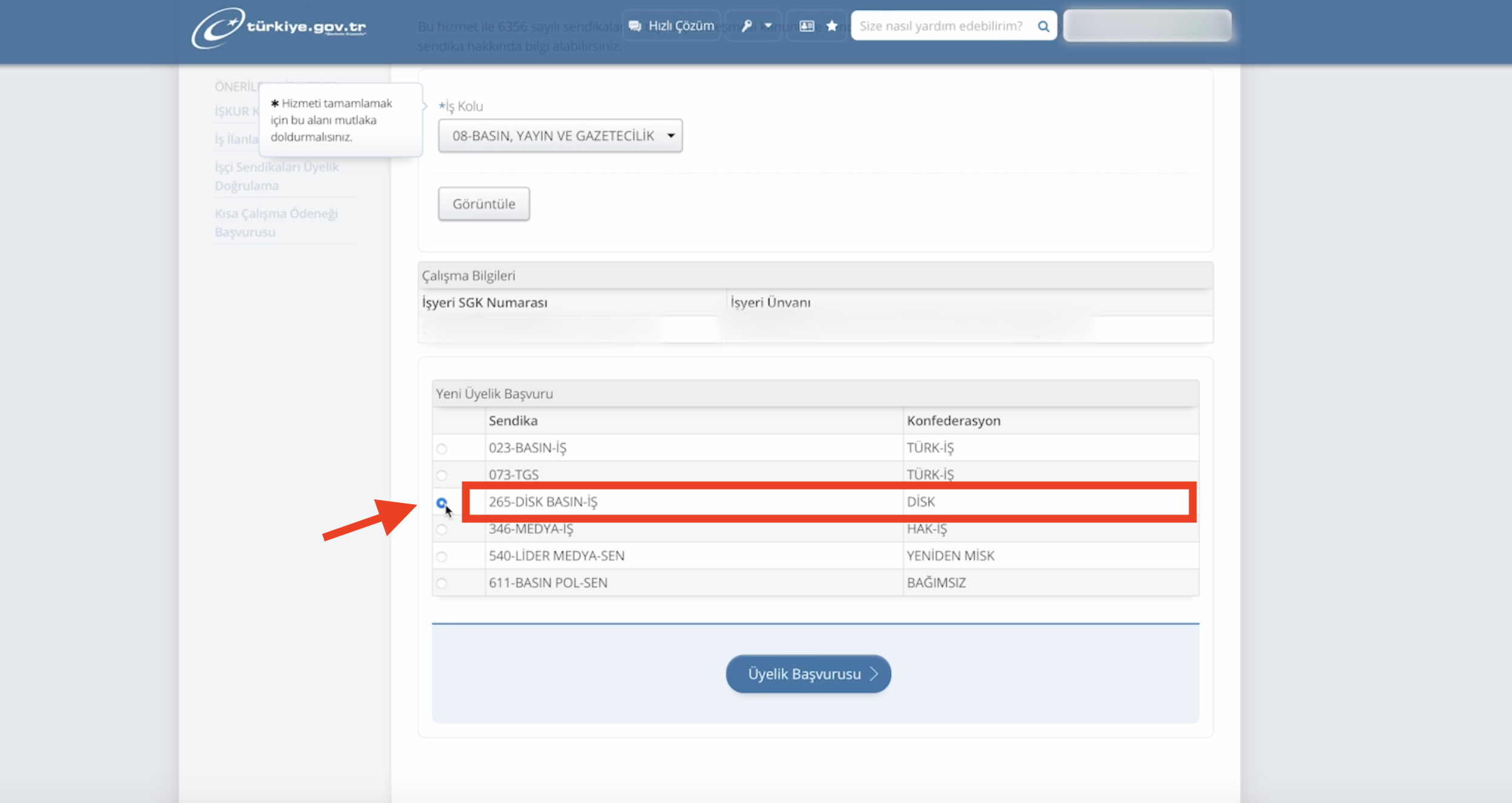Screen dimensions: 1512x803
Task: Click the Üyelik Başvurusu button
Action: click(x=808, y=674)
